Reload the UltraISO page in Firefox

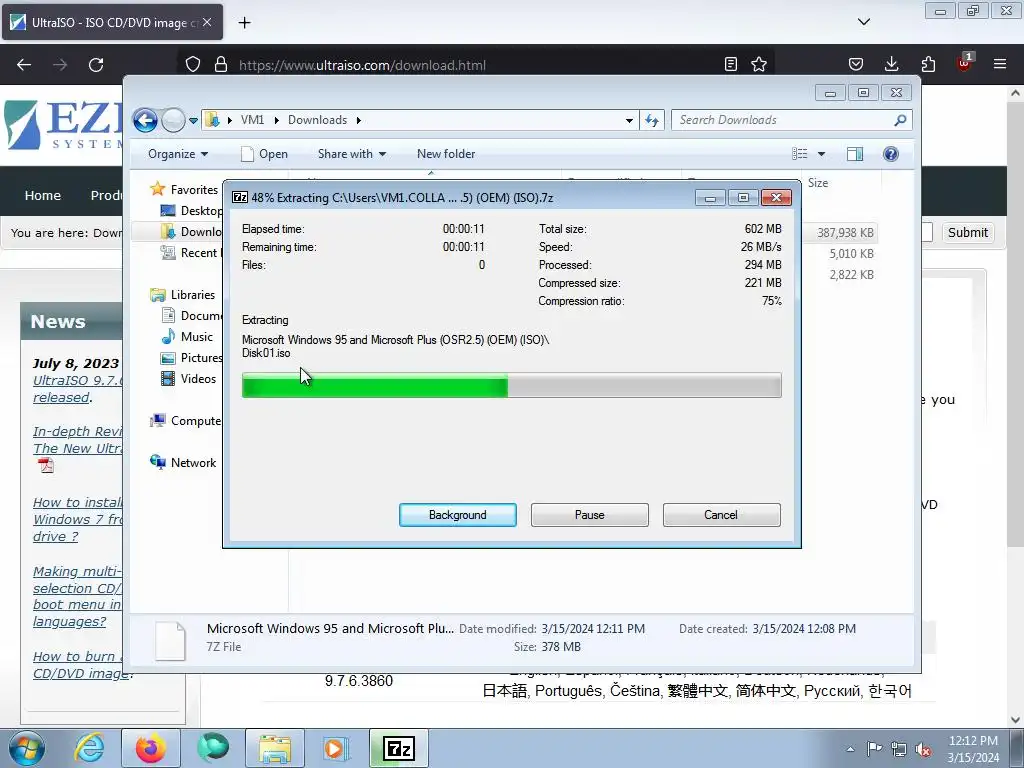[96, 65]
